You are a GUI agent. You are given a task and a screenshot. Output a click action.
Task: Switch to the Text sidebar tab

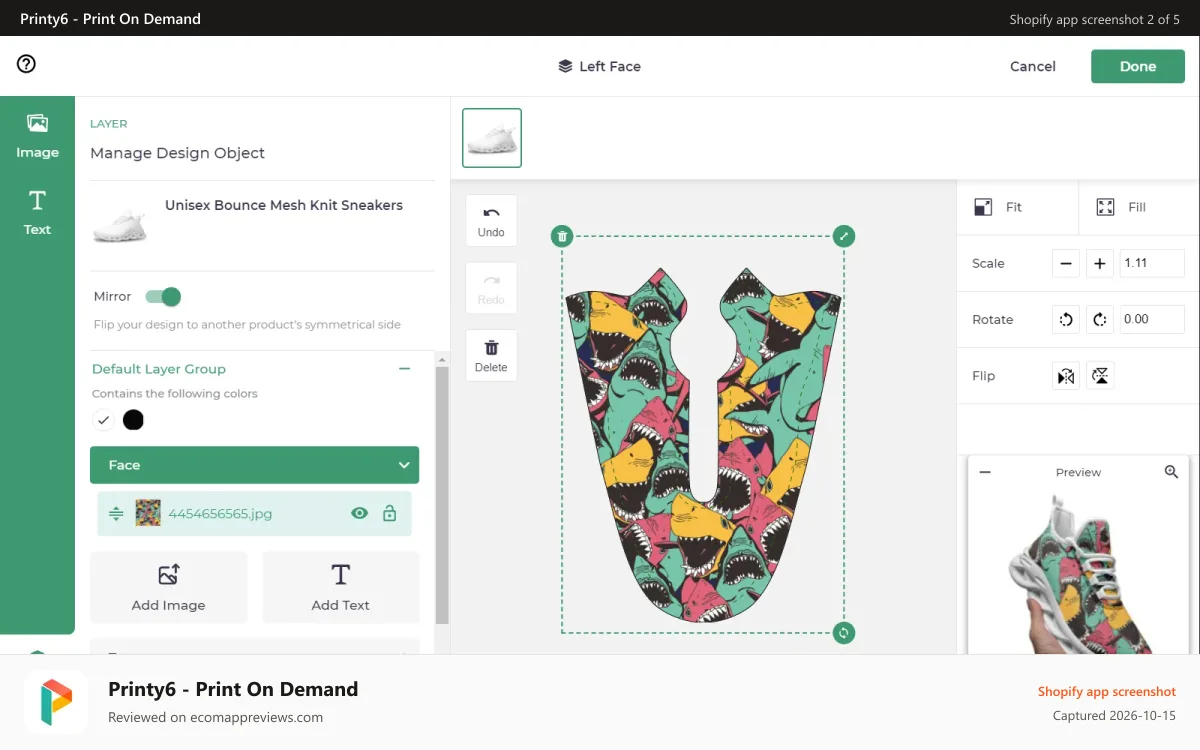click(x=37, y=212)
